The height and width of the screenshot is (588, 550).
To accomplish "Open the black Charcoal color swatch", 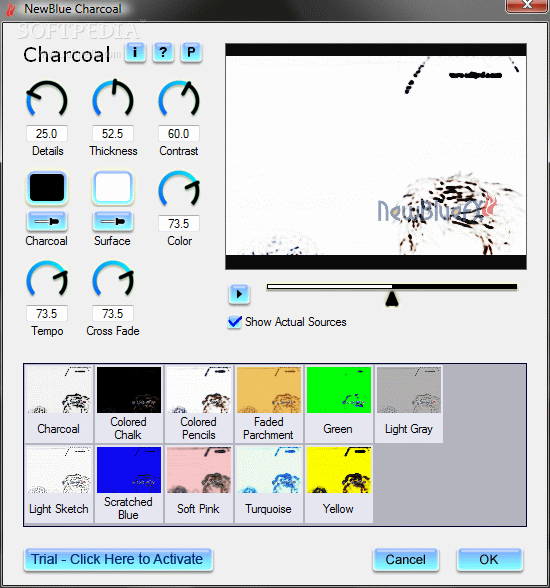I will click(47, 188).
